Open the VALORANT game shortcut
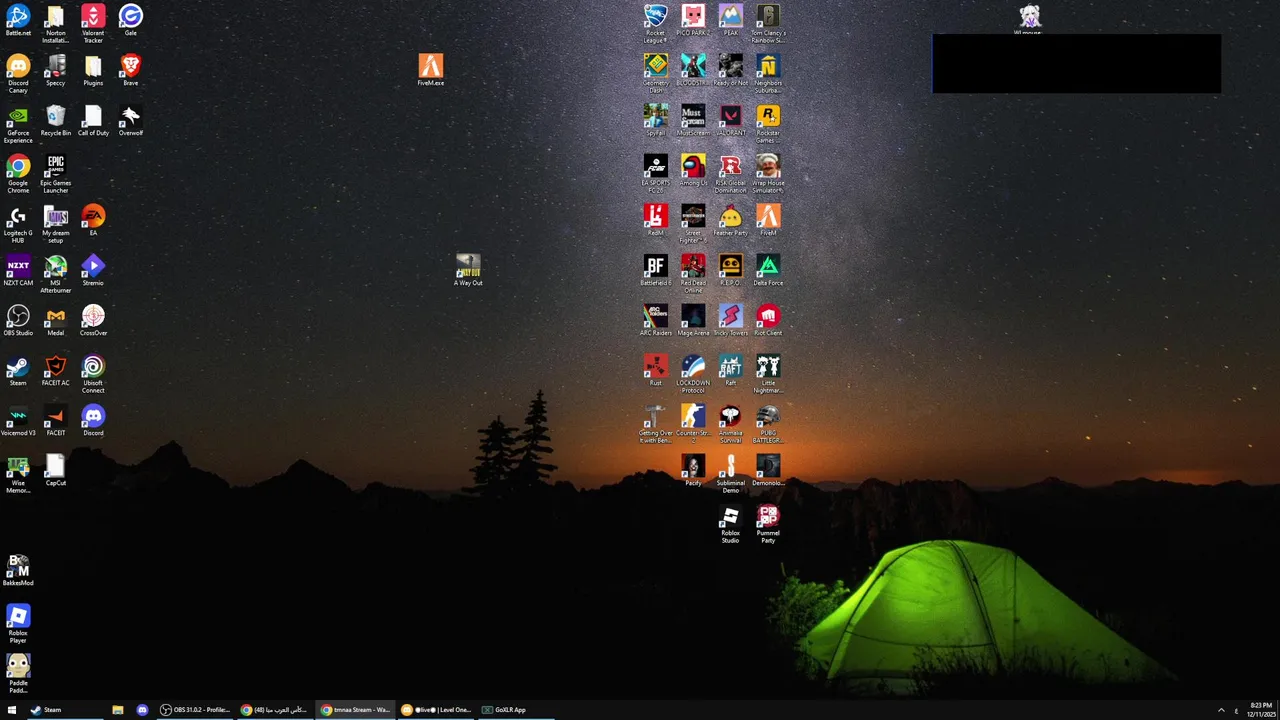 pyautogui.click(x=730, y=120)
